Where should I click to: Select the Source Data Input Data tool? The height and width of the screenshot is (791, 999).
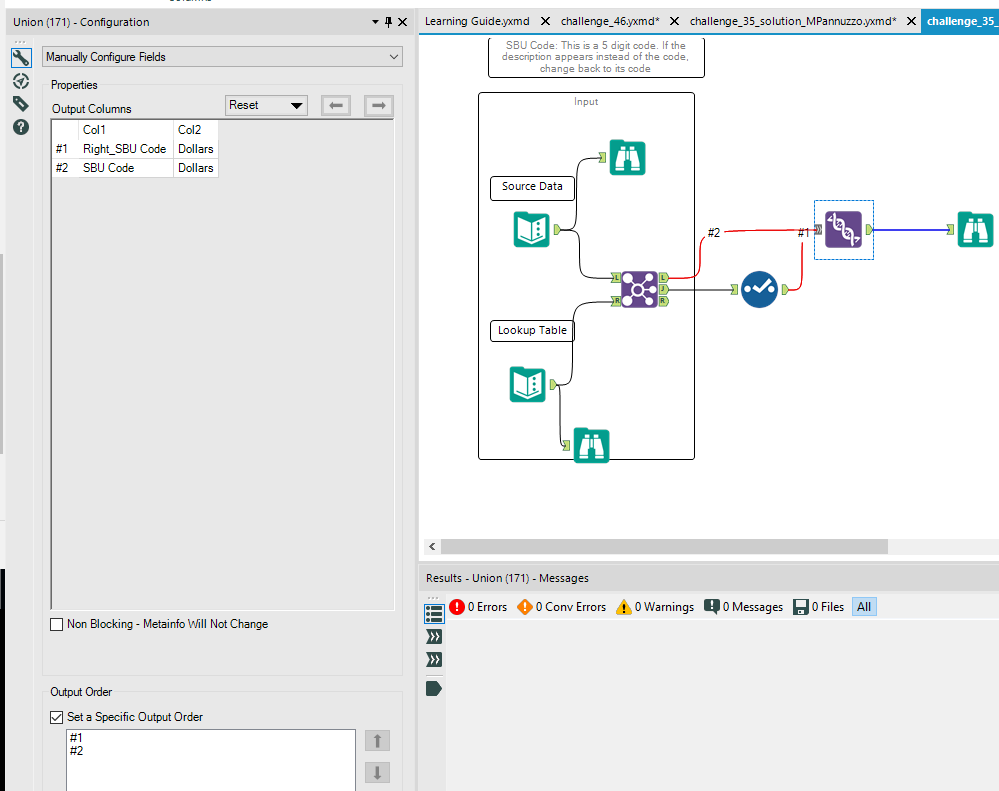[531, 229]
